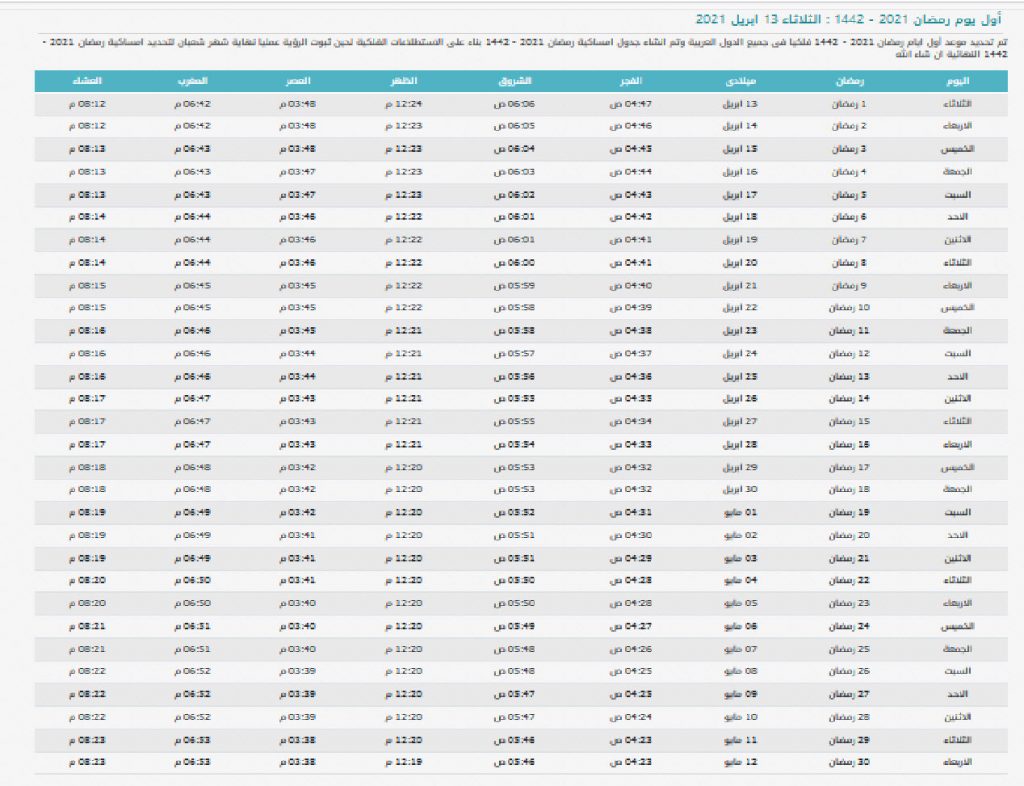
Task: Click the '3 رمضان' cell
Action: click(849, 149)
